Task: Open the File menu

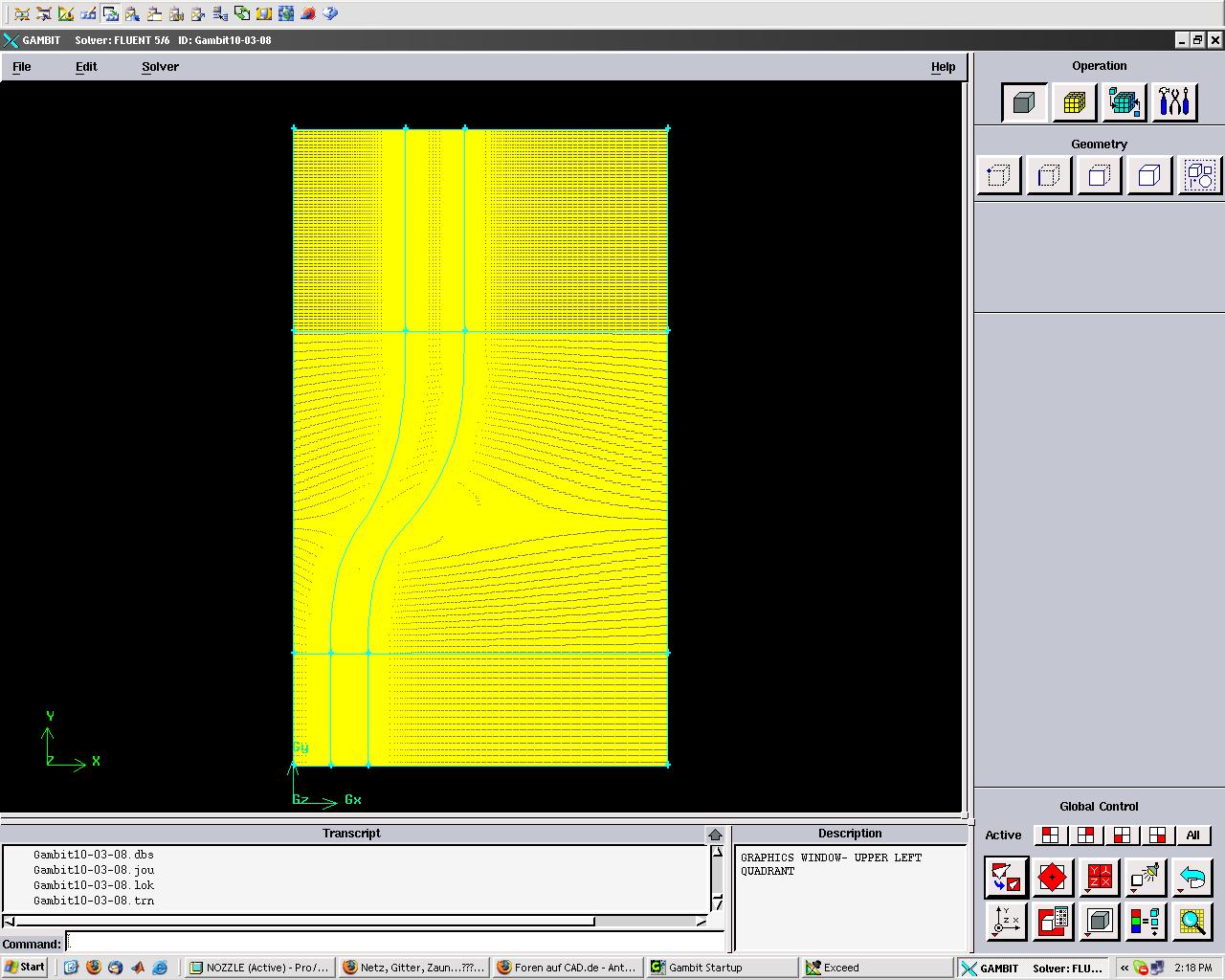Action: (x=21, y=67)
